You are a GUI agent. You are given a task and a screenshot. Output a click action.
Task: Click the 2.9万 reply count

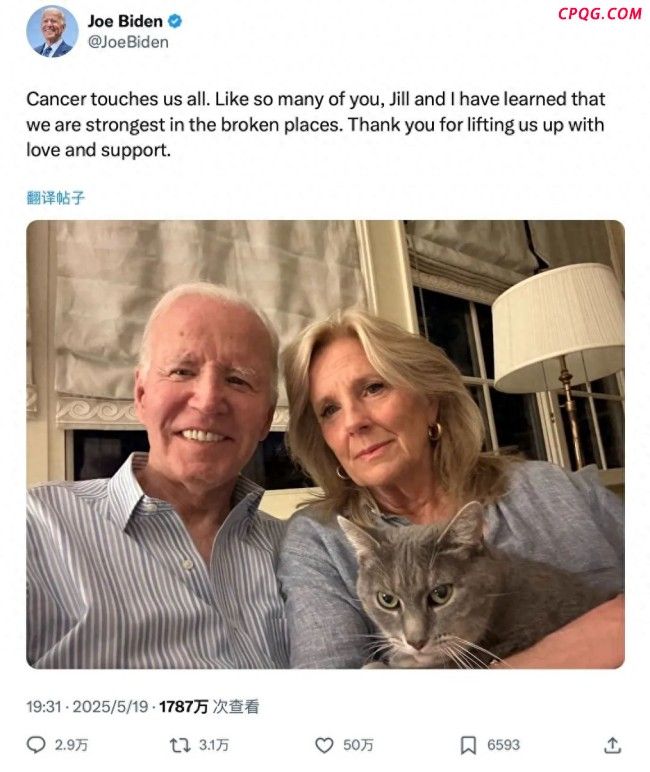pyautogui.click(x=71, y=745)
